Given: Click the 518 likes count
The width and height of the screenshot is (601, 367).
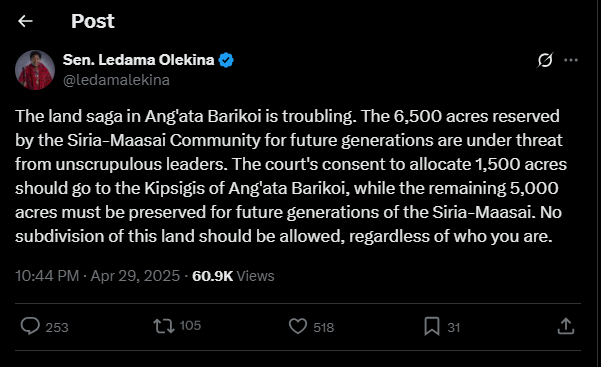Looking at the screenshot, I should tap(323, 328).
